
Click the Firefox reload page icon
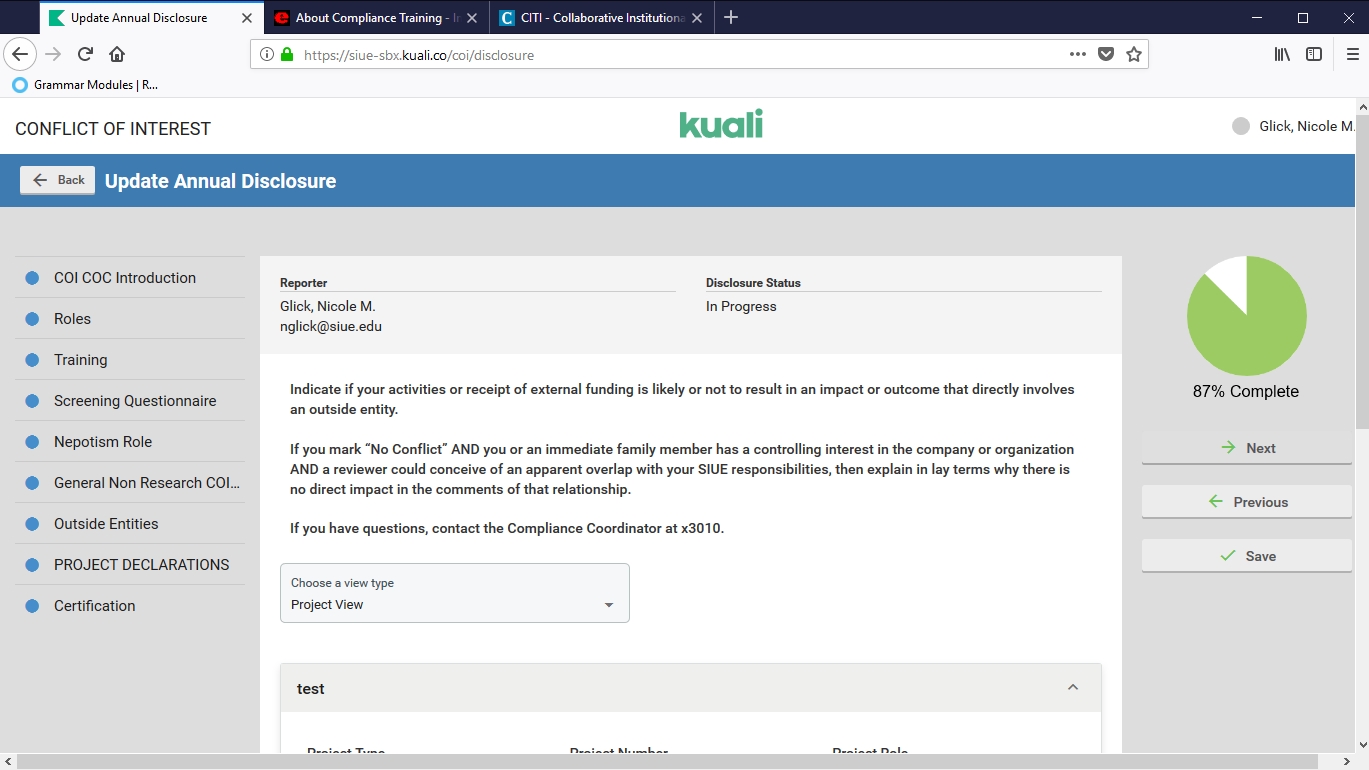click(86, 55)
